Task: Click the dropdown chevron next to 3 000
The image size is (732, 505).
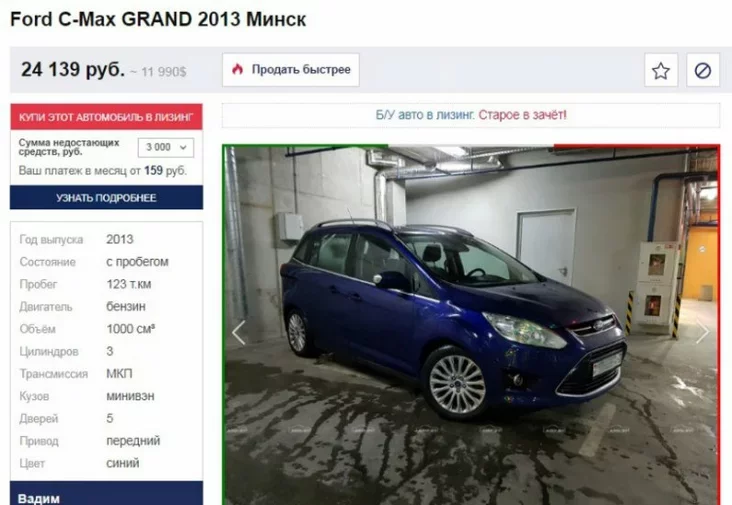Action: (183, 147)
